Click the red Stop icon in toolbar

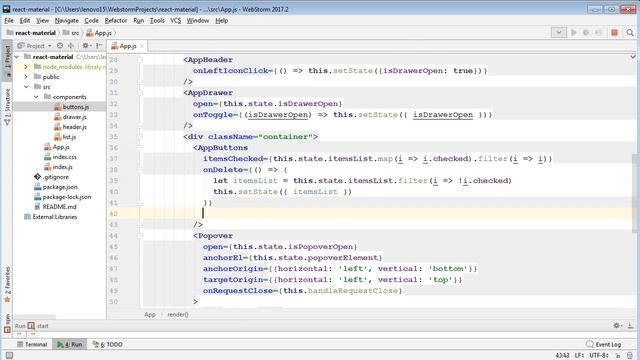point(614,33)
